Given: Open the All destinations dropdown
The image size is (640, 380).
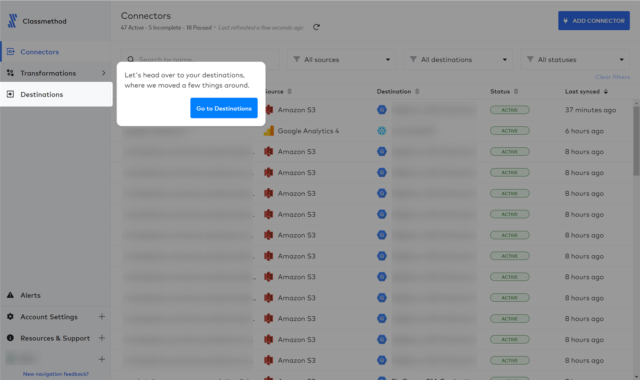Looking at the screenshot, I should pos(458,60).
